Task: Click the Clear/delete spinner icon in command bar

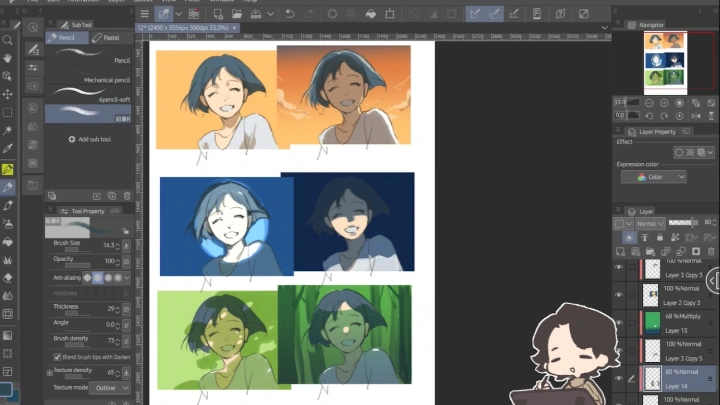Action: 332,14
